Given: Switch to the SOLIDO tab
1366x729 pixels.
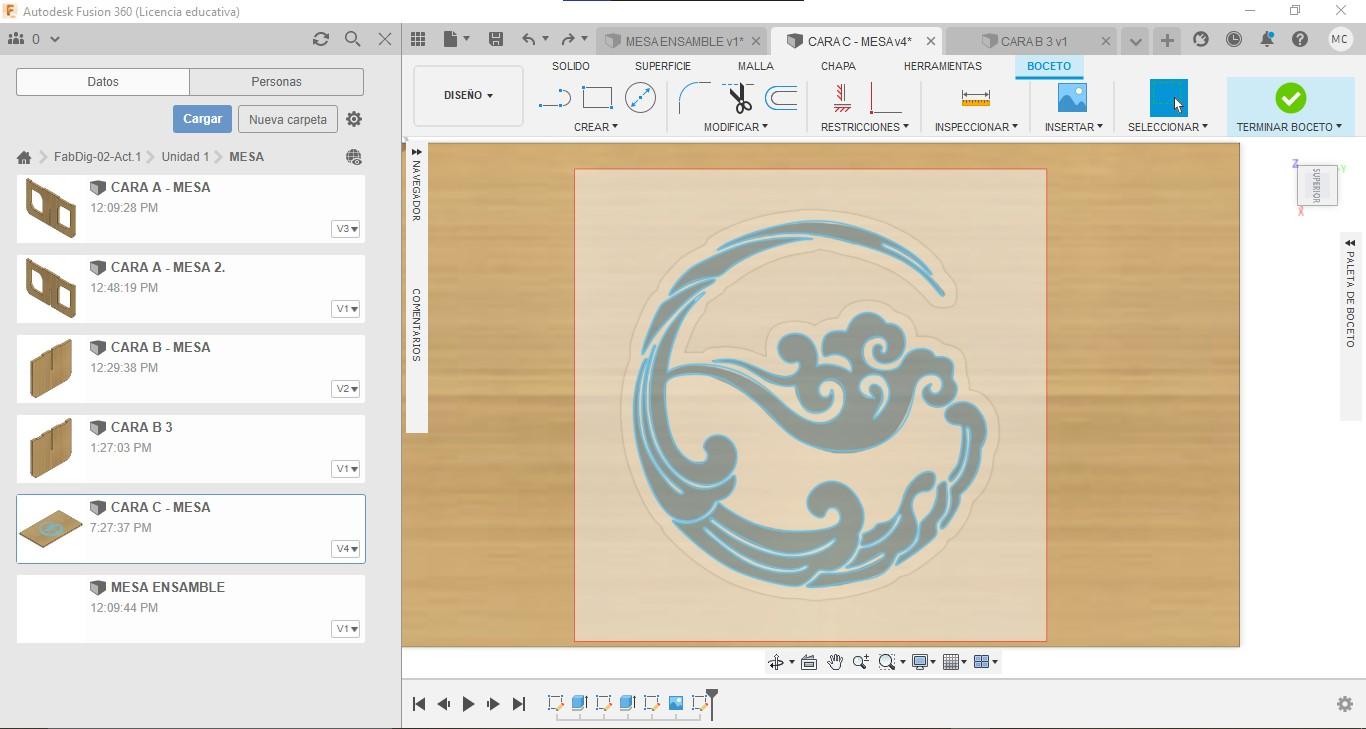Looking at the screenshot, I should click(571, 66).
